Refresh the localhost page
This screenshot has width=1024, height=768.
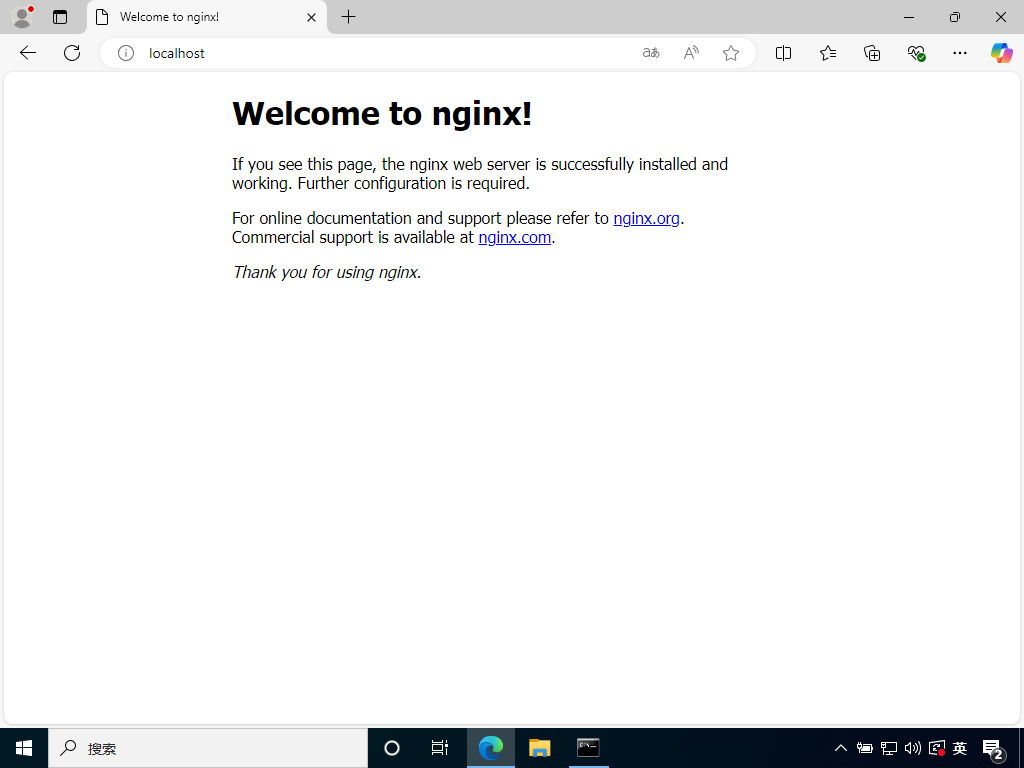coord(72,53)
